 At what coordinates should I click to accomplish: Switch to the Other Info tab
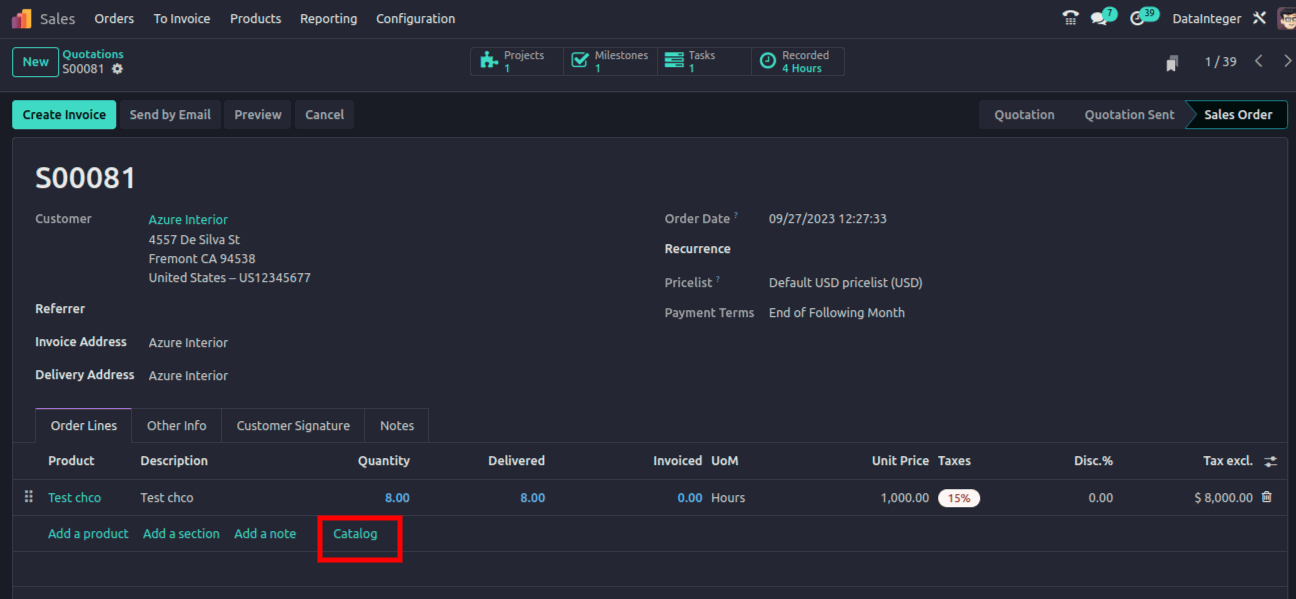tap(176, 426)
